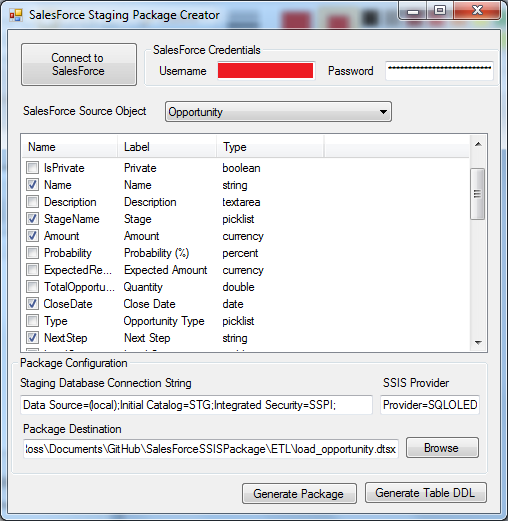Uncheck the Name field checkbox
508x521 pixels.
click(x=32, y=184)
